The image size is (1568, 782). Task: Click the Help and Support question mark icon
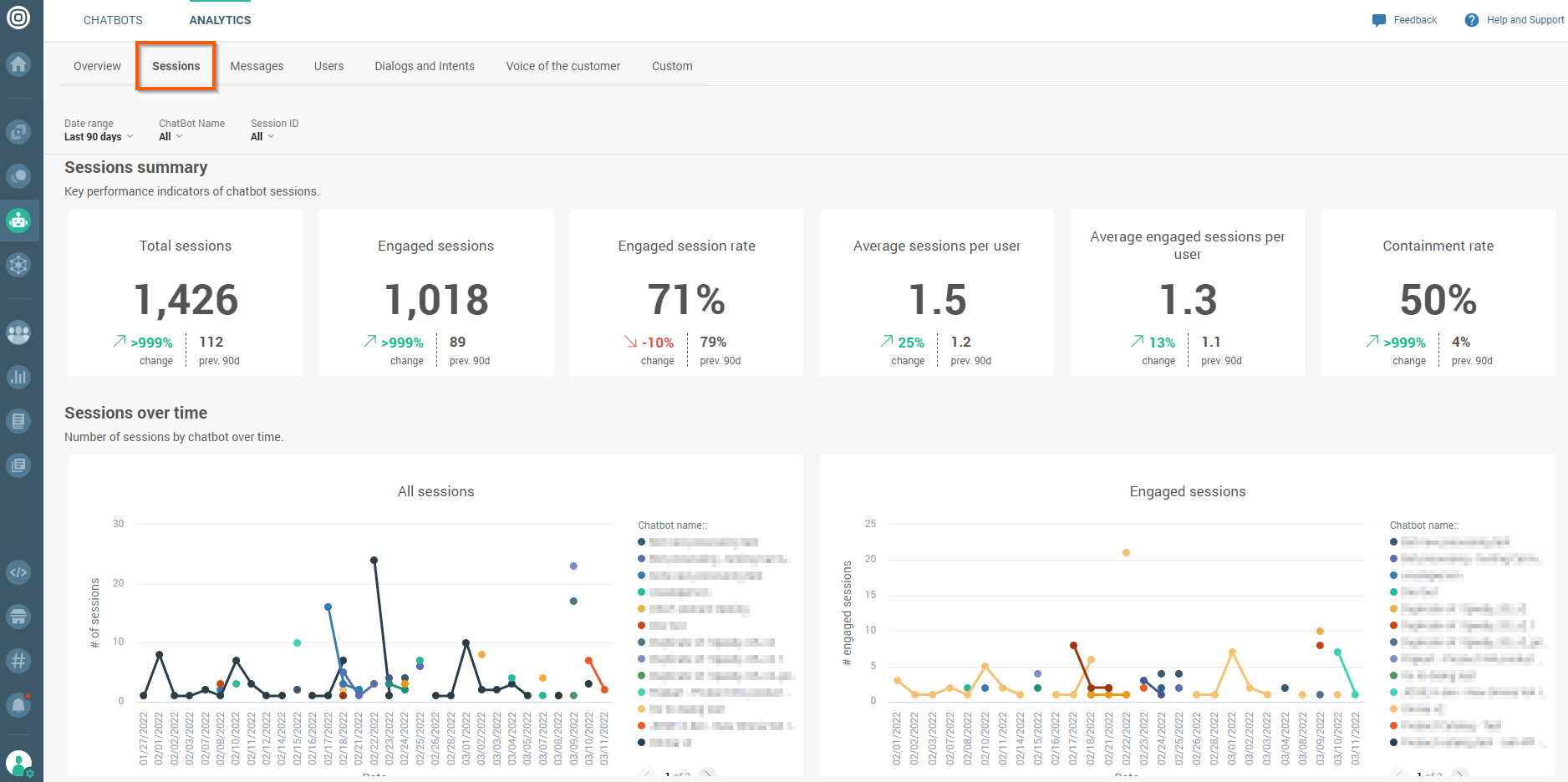pyautogui.click(x=1472, y=19)
